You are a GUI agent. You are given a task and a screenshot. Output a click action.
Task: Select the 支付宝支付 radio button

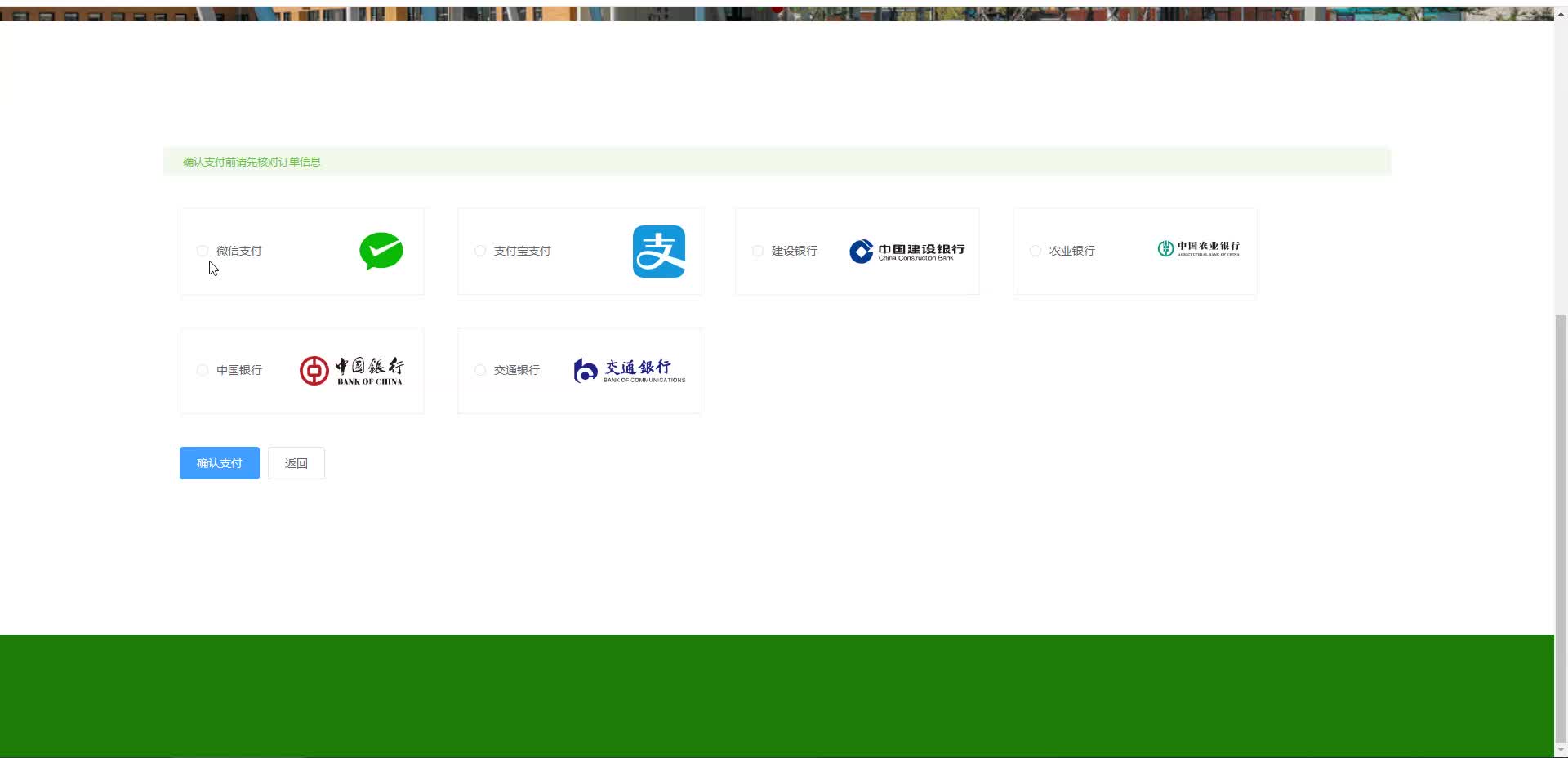pos(480,251)
